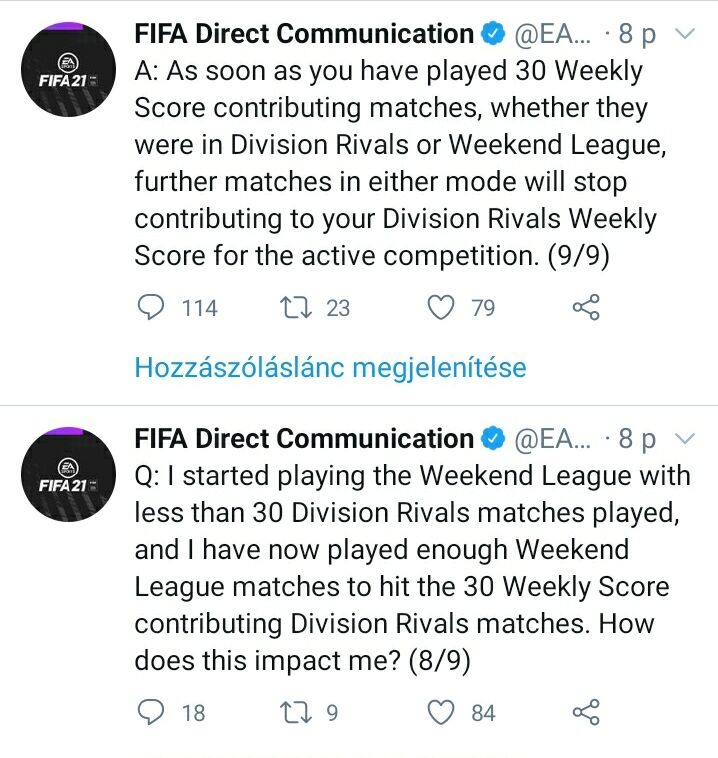718x758 pixels.
Task: Click the @EA handle on the top tweet
Action: coord(552,34)
